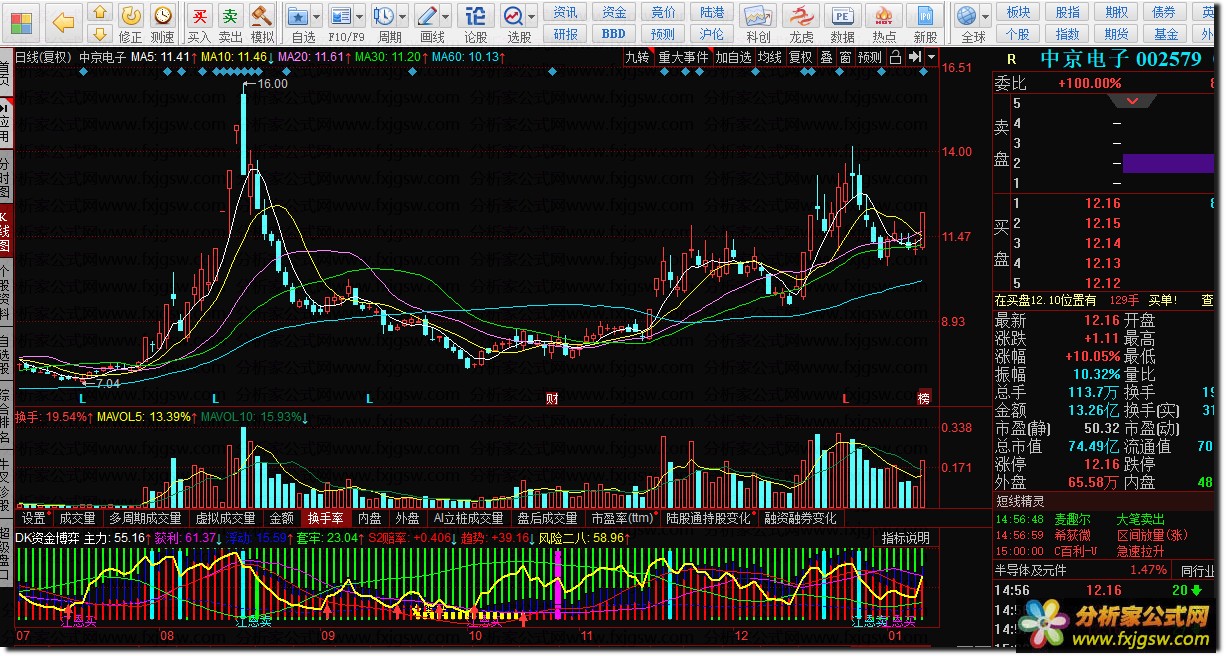Expand the 画线 dropdown arrow
Viewport: 1226px width, 656px height.
(x=447, y=18)
